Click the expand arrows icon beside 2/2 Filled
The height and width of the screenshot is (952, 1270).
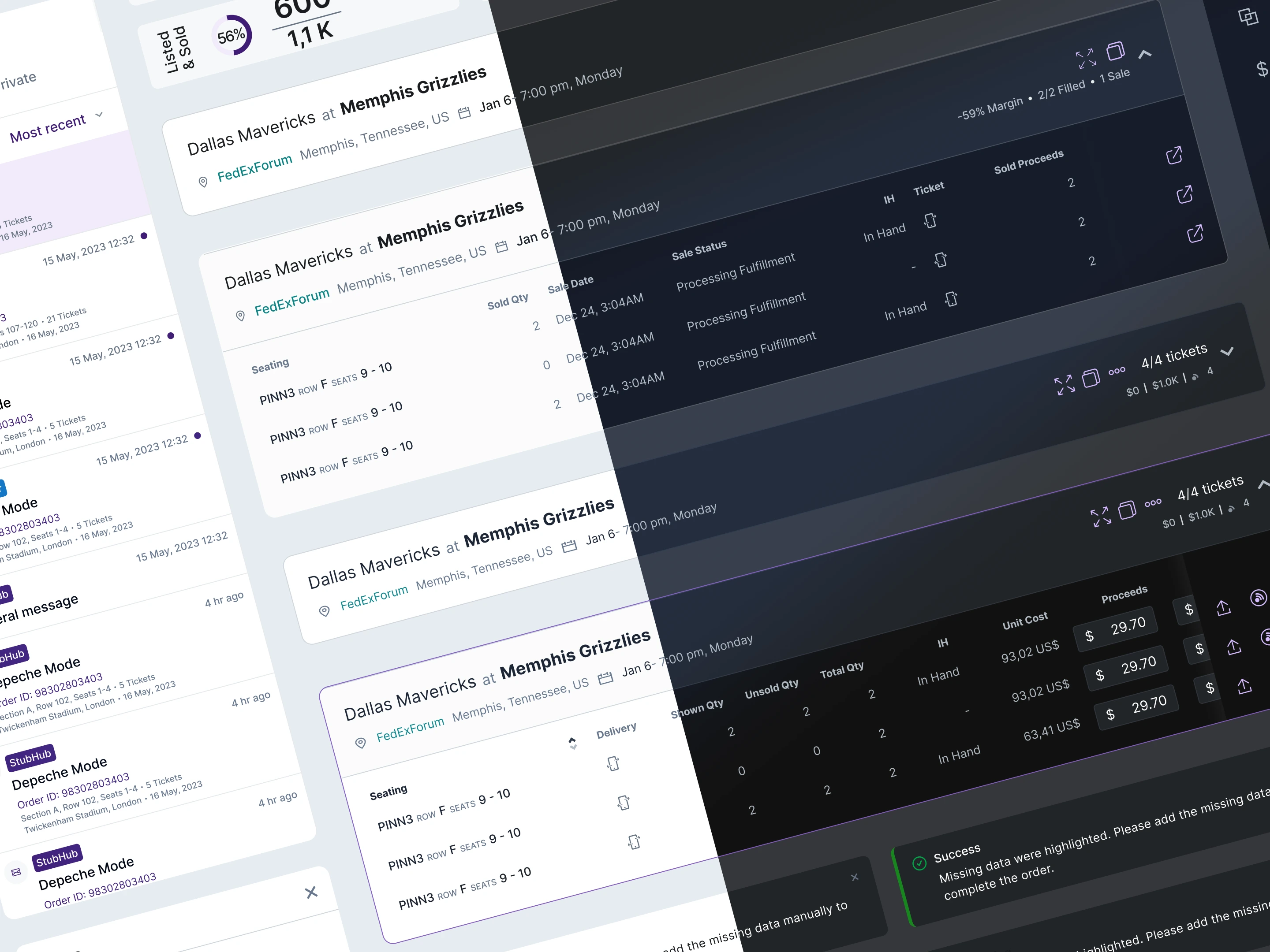coord(1085,58)
